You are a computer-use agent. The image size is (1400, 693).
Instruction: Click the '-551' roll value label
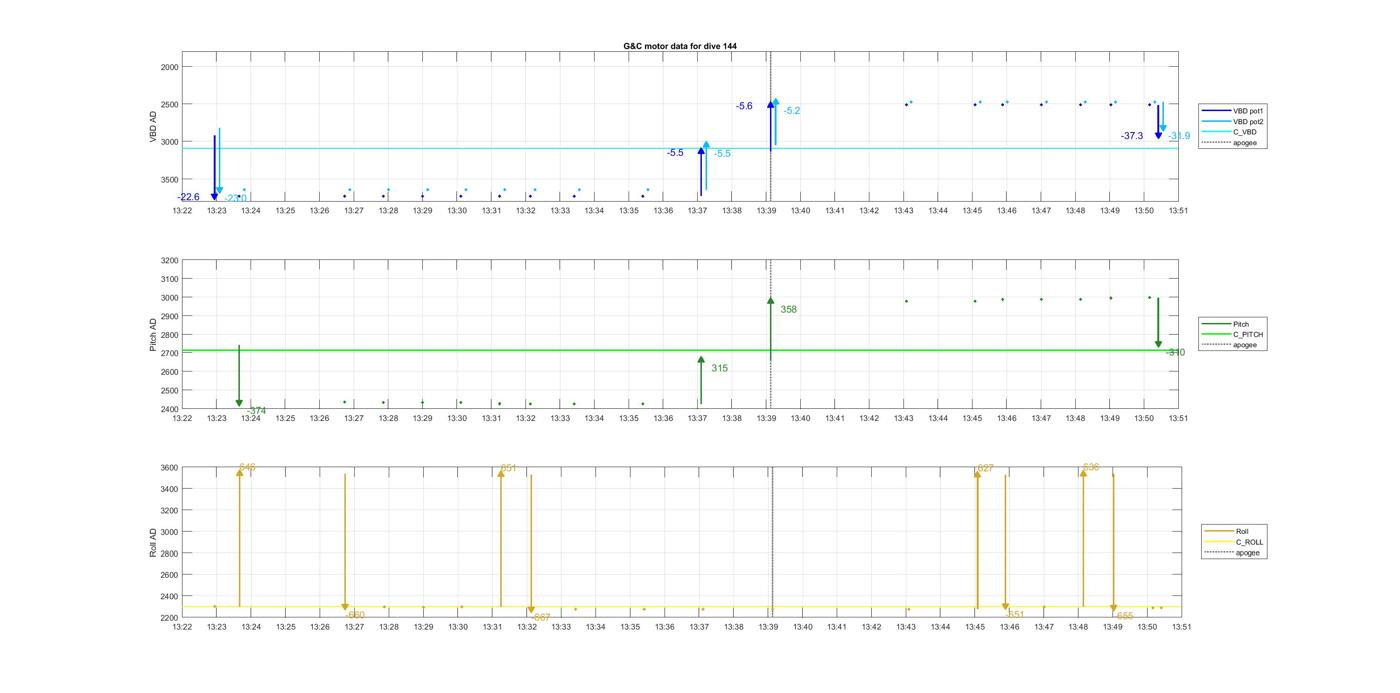pos(1014,615)
